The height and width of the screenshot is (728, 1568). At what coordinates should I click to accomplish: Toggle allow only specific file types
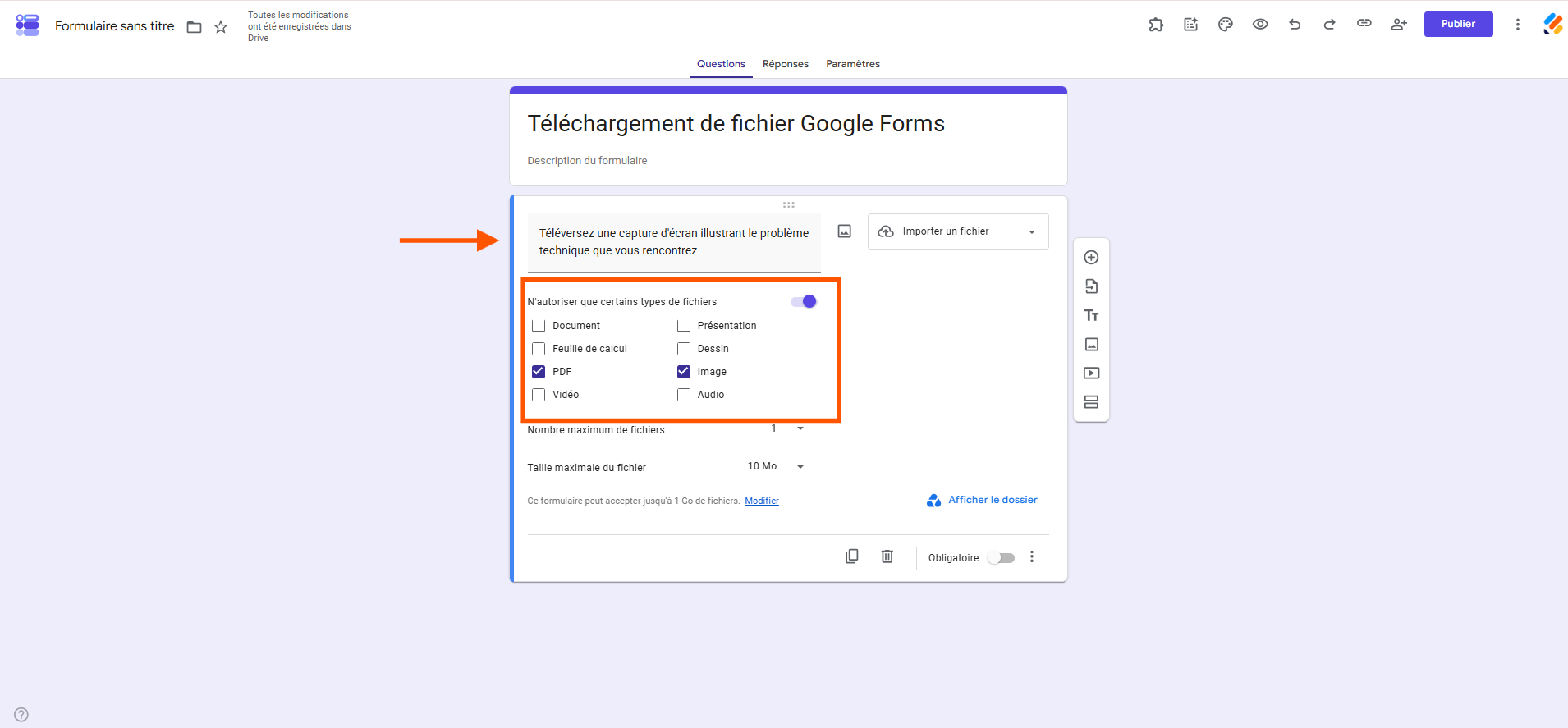(x=804, y=301)
